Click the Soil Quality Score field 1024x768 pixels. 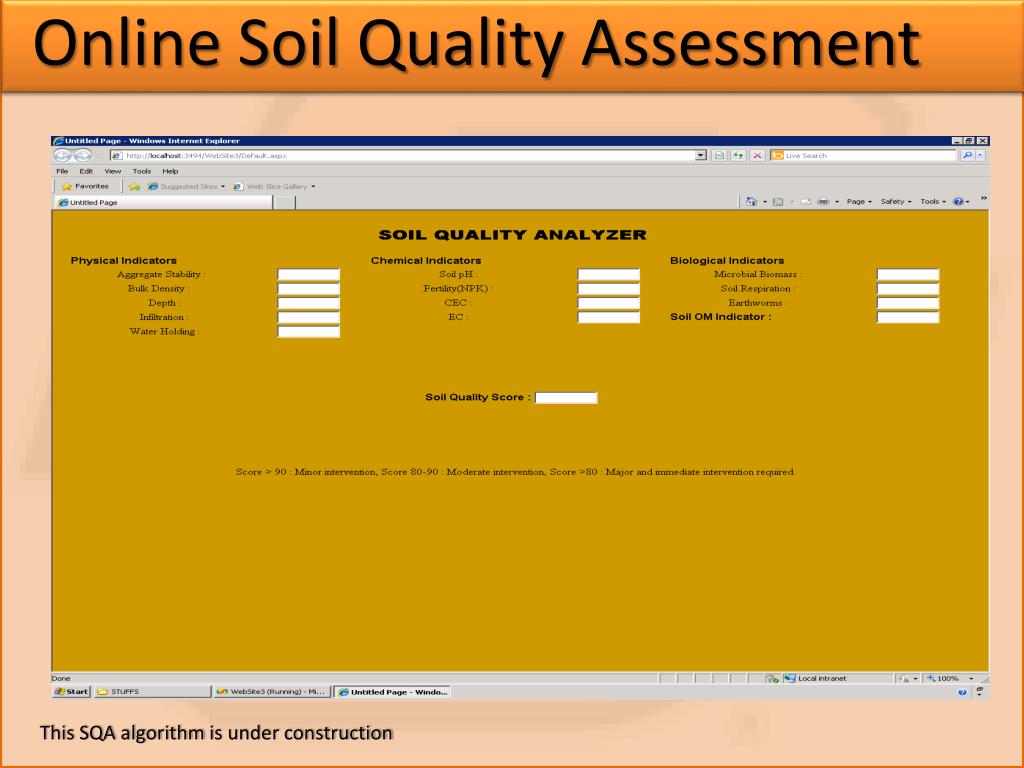pyautogui.click(x=566, y=398)
